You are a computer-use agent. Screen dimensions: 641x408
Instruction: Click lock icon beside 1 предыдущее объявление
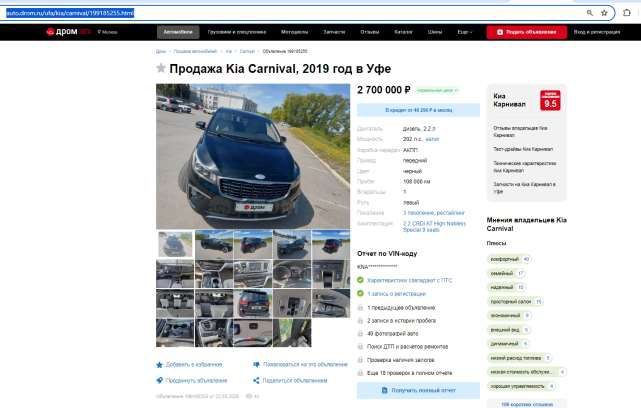pos(360,308)
